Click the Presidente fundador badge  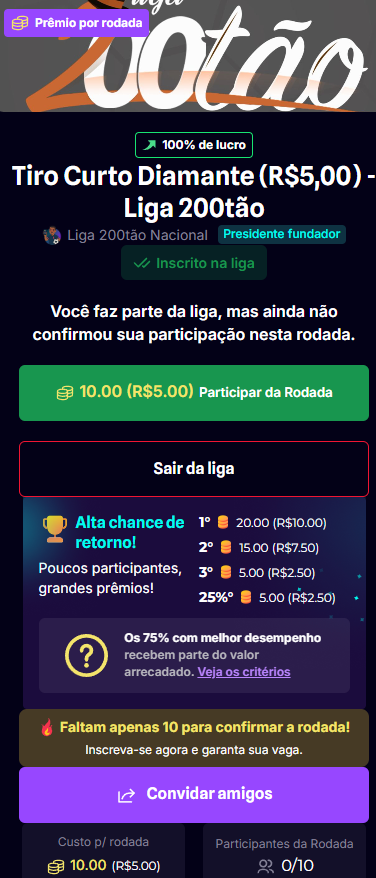point(282,234)
